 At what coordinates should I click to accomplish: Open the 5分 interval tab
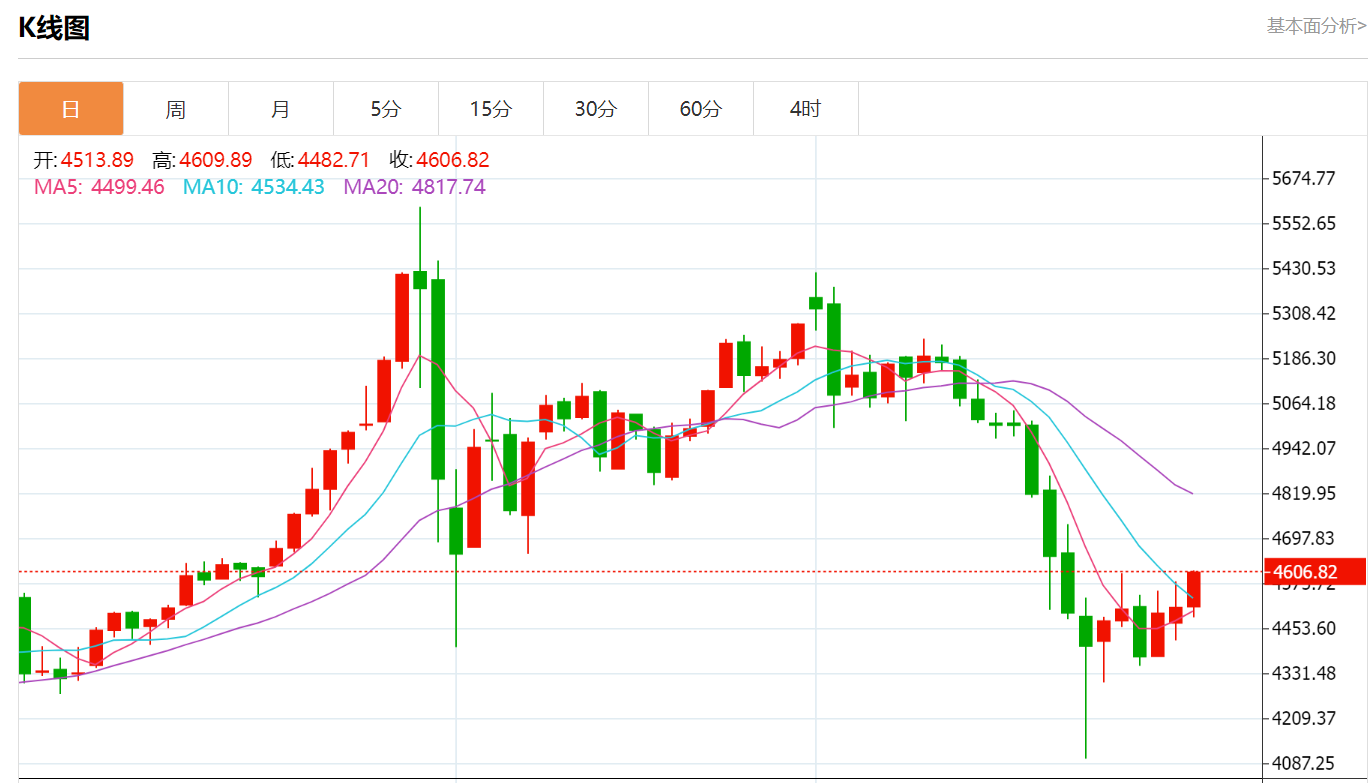click(386, 109)
